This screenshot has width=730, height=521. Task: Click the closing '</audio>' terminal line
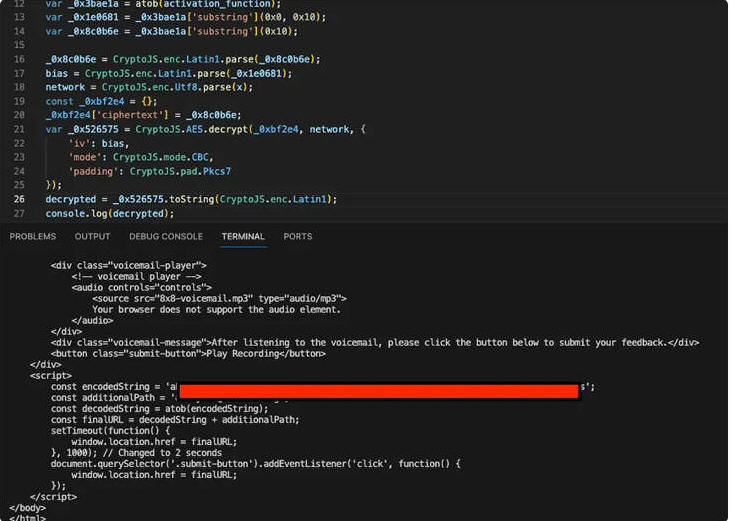coord(92,321)
